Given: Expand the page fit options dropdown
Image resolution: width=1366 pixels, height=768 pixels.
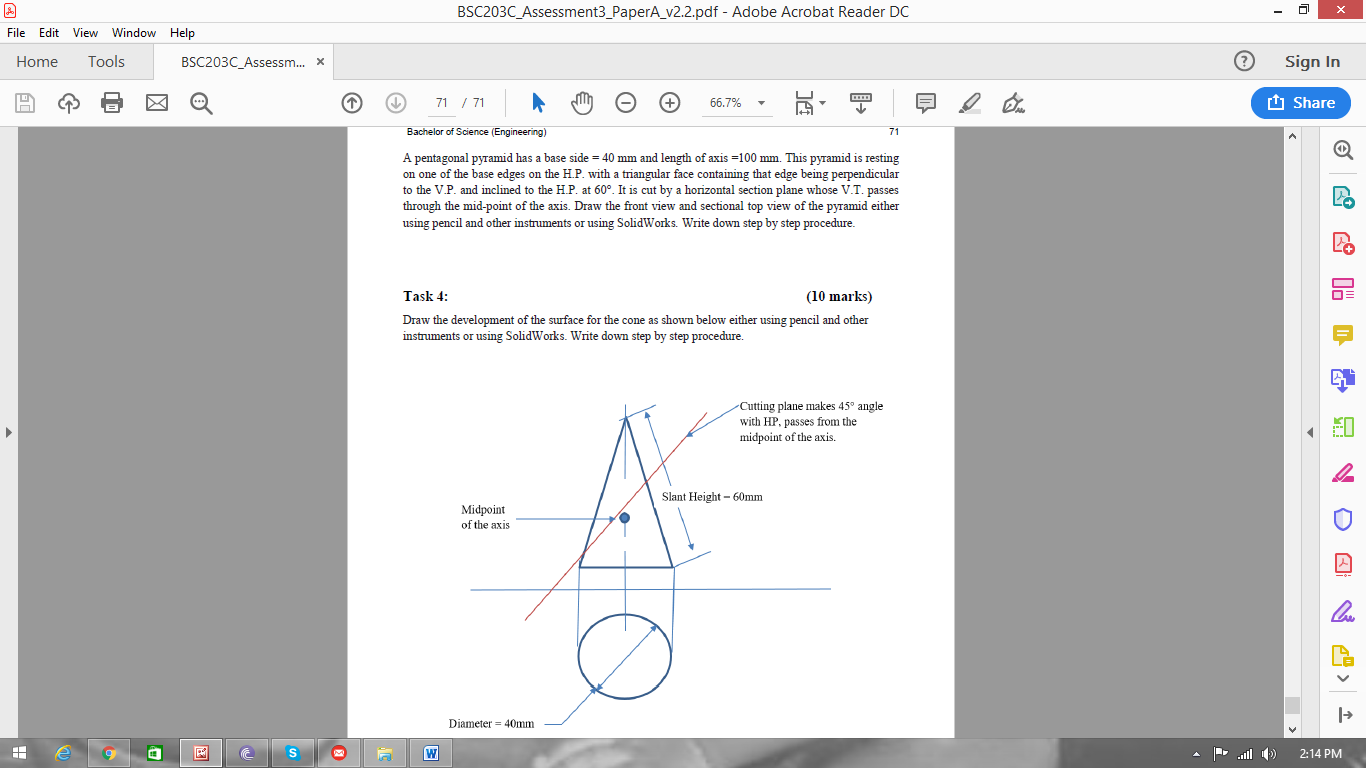Looking at the screenshot, I should point(822,102).
